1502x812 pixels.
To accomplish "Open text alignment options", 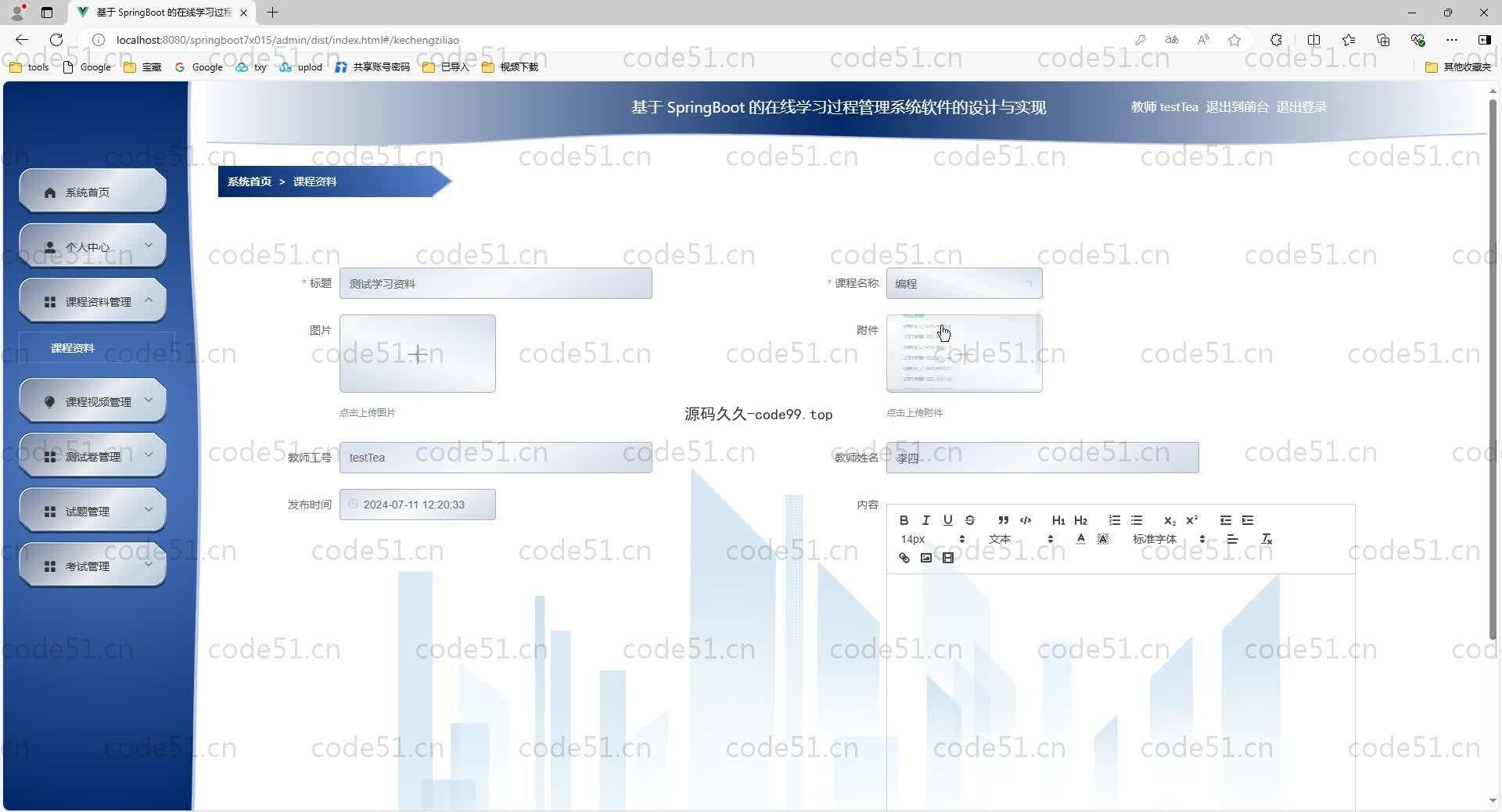I will [x=1232, y=539].
